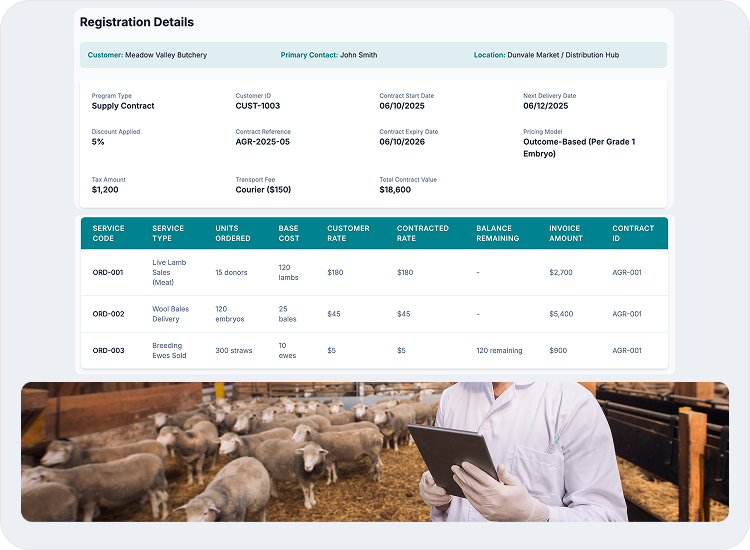
Task: Open the ORD-002 service row
Action: click(x=108, y=314)
